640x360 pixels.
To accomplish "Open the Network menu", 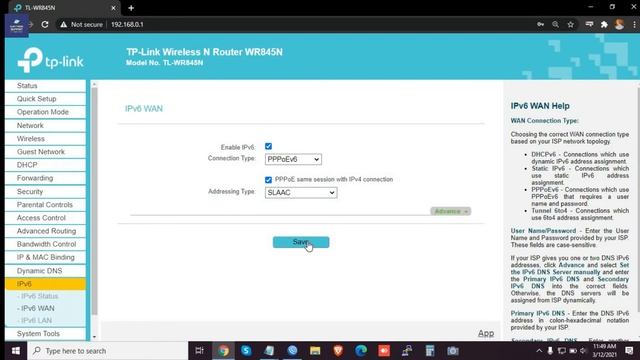I will [x=45, y=125].
